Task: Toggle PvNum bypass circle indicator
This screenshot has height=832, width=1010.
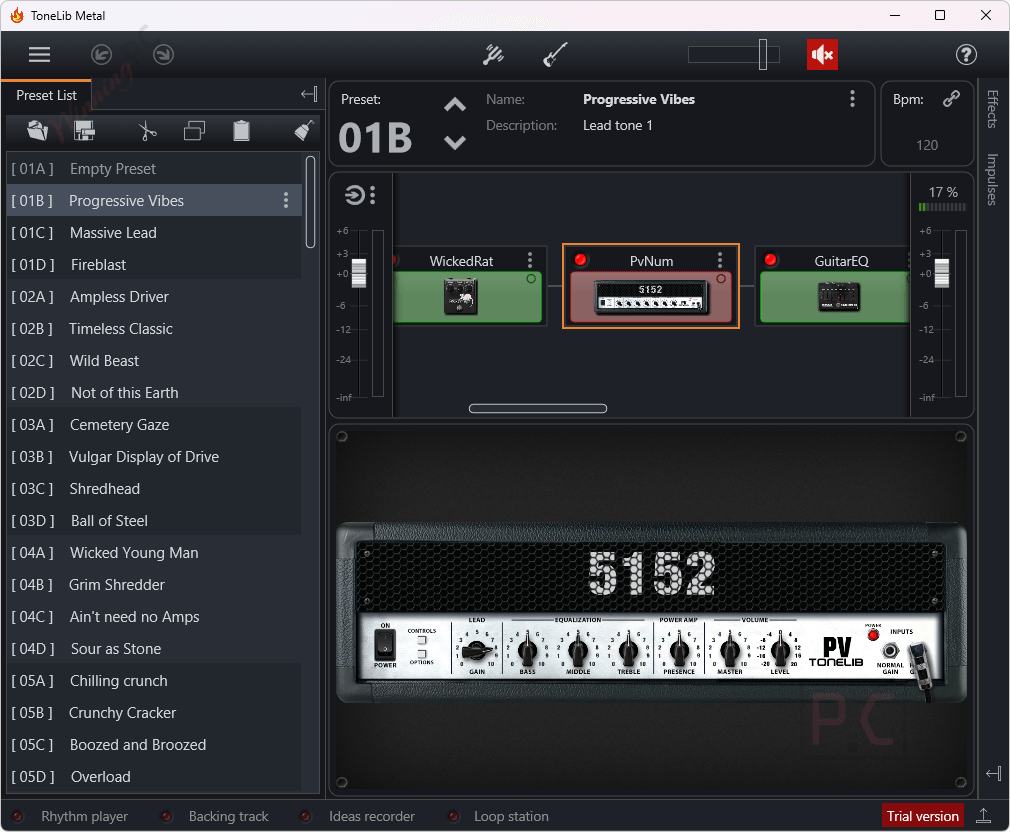Action: pyautogui.click(x=721, y=279)
